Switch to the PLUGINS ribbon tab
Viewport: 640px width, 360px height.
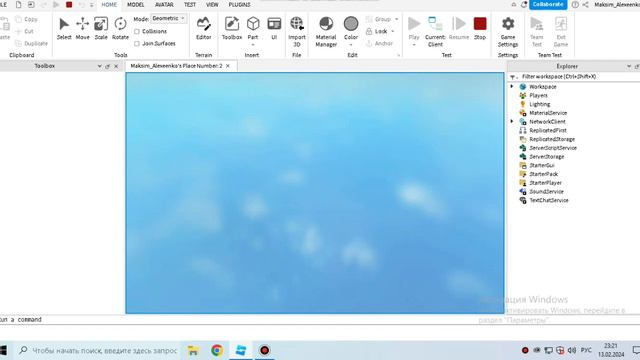coord(240,4)
